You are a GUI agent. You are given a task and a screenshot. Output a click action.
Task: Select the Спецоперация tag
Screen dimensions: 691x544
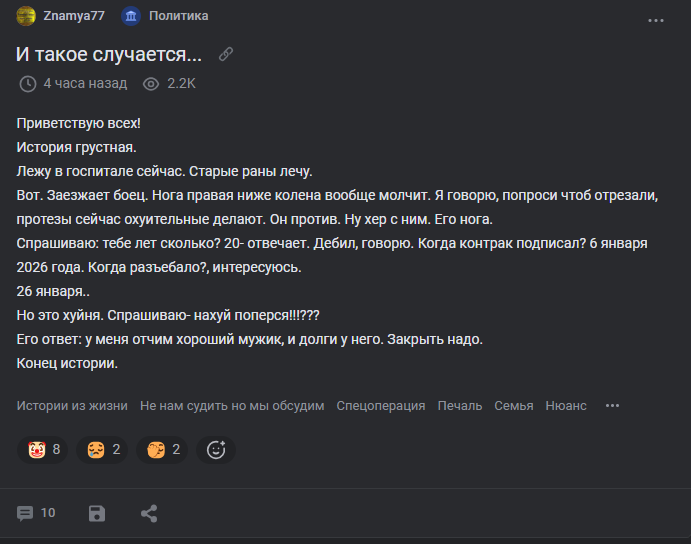[x=381, y=406]
